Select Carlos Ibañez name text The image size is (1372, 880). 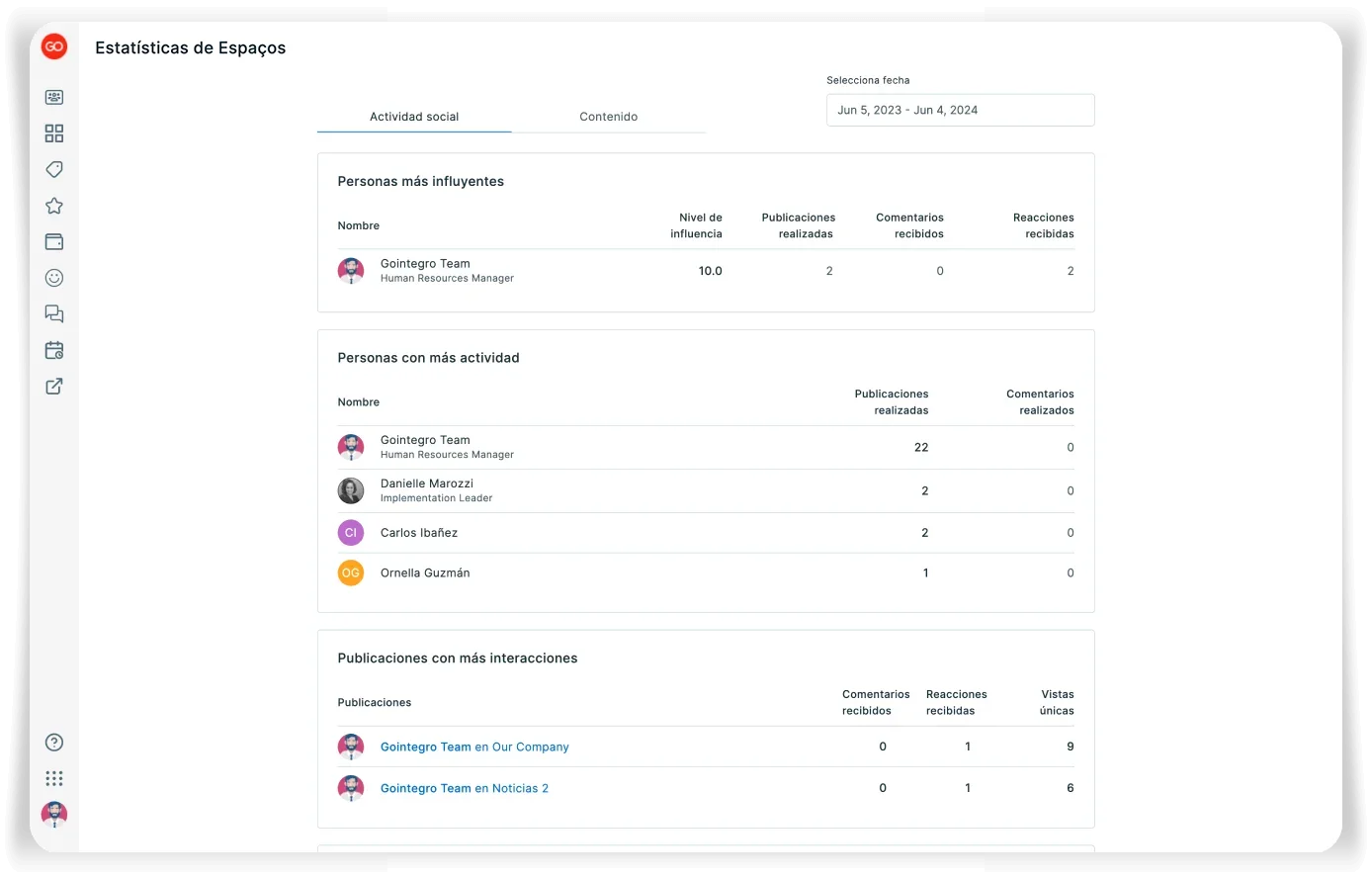tap(419, 533)
